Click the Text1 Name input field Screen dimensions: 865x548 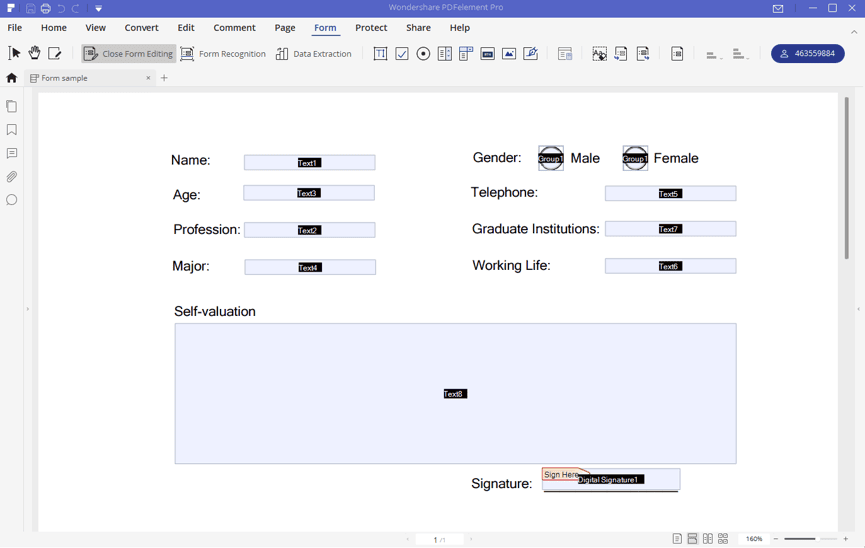click(309, 162)
